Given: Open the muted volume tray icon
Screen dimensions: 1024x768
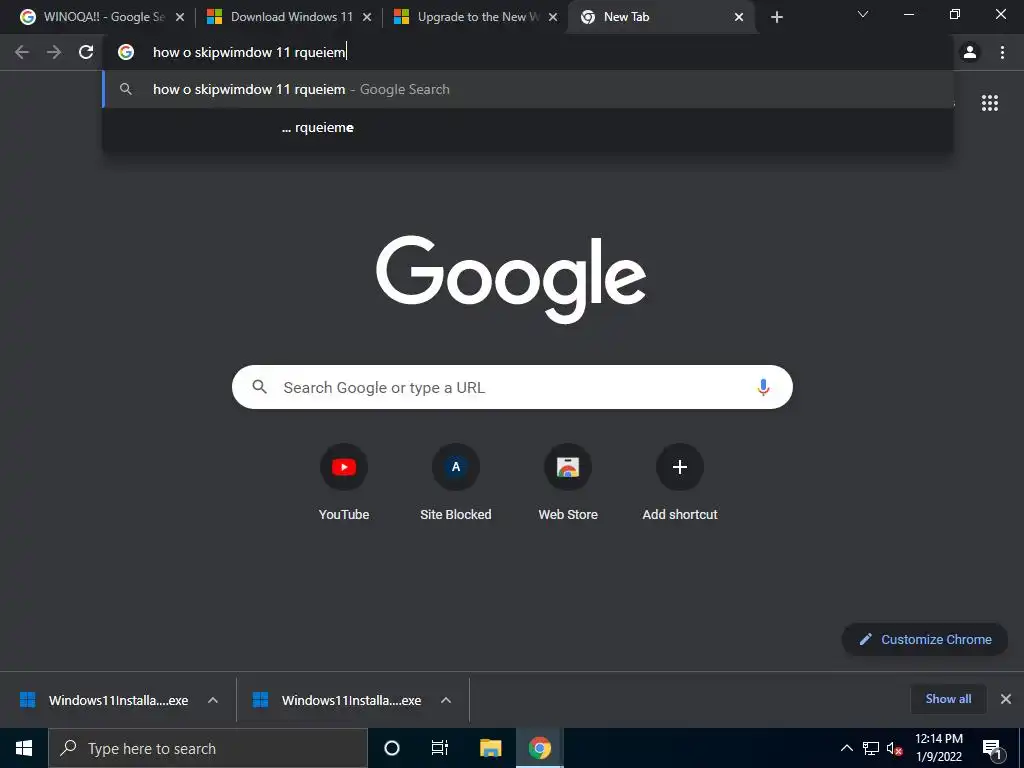Looking at the screenshot, I should (x=894, y=748).
